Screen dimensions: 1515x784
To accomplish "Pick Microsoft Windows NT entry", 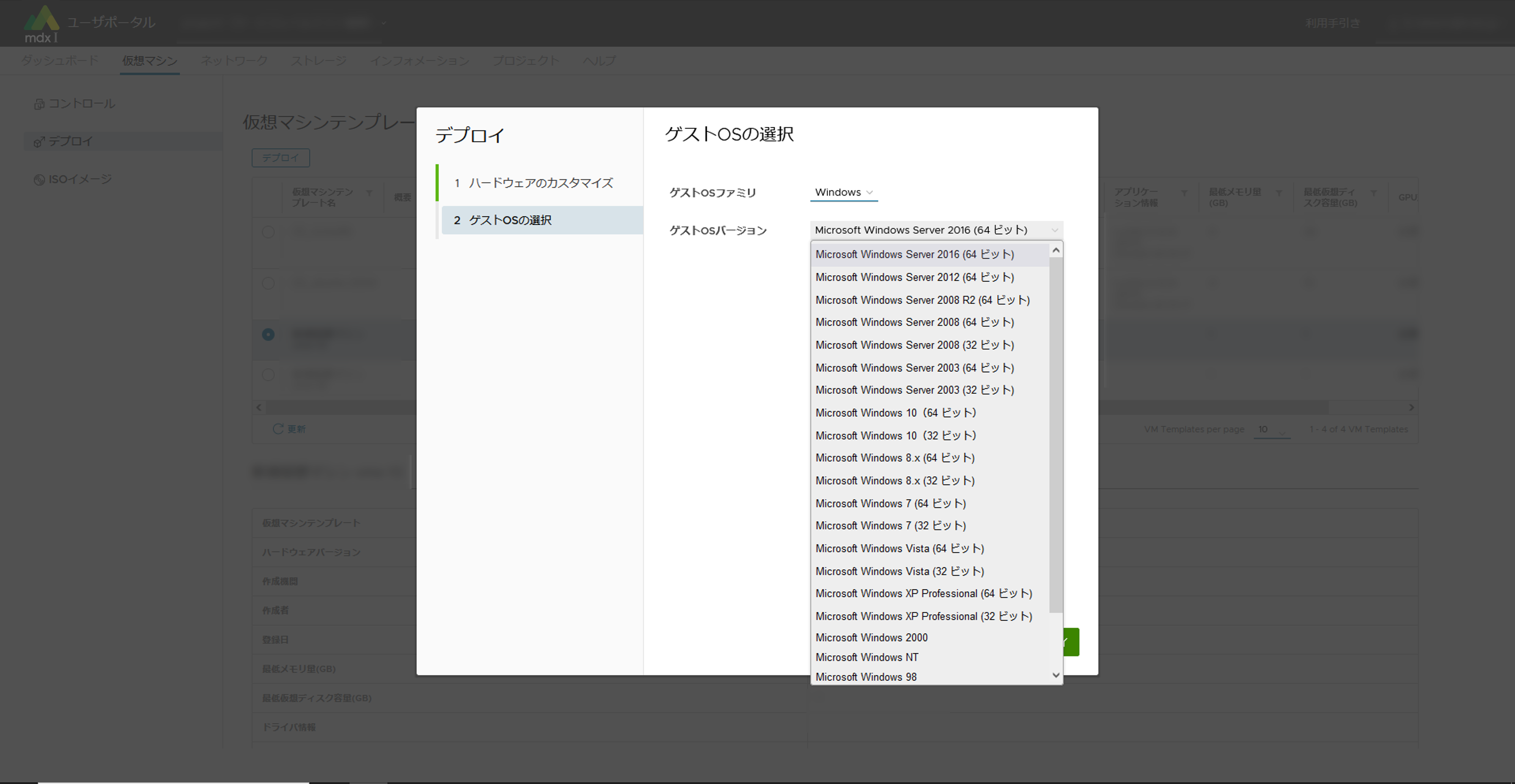I will click(930, 658).
